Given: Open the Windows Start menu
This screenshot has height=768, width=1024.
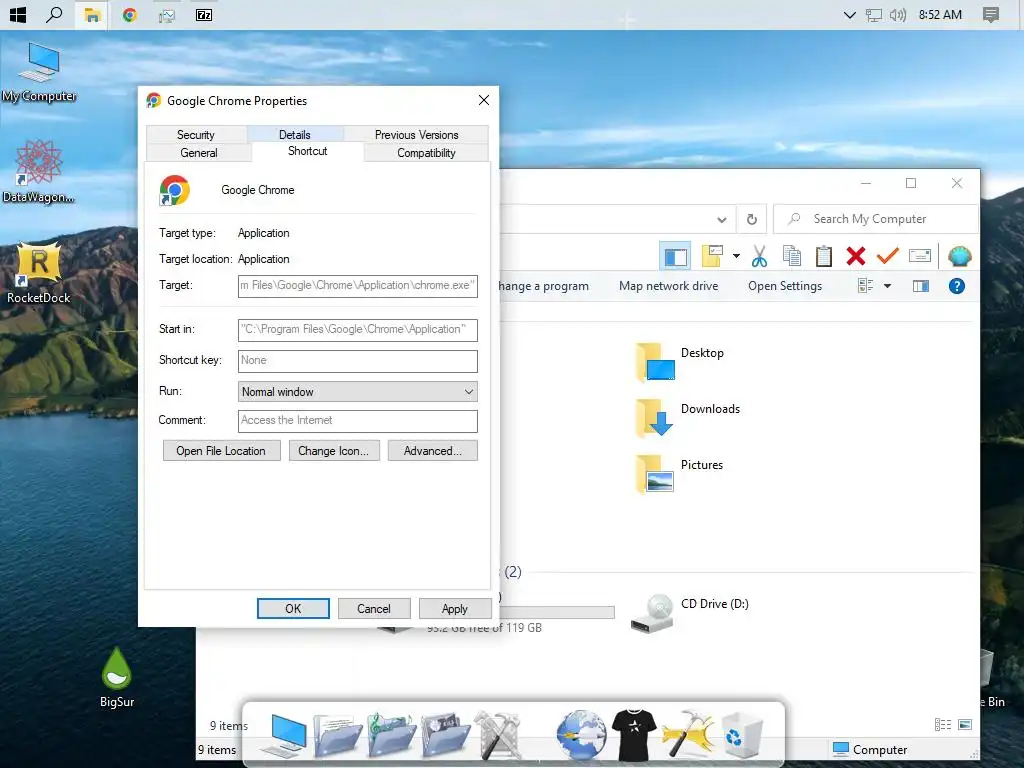Looking at the screenshot, I should point(18,14).
